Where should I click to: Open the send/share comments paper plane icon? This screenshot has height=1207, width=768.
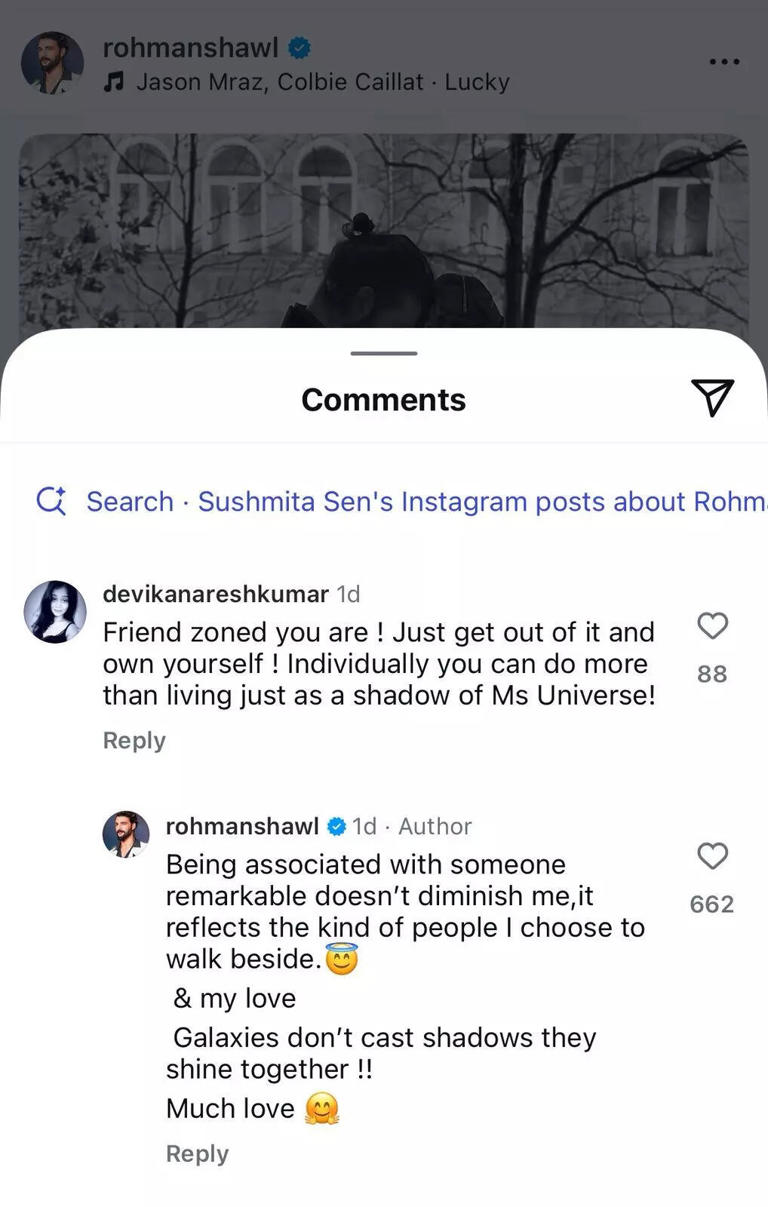(712, 397)
